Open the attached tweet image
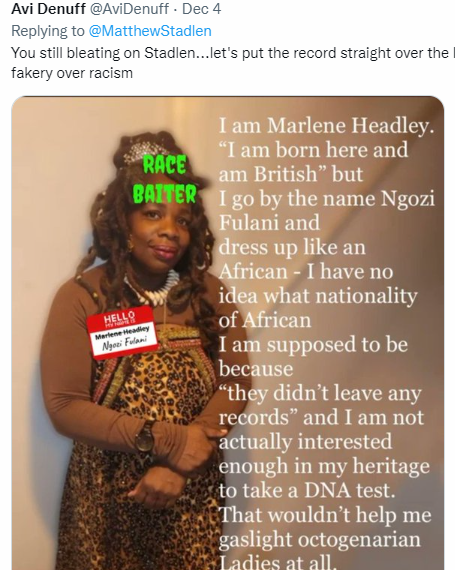This screenshot has width=455, height=570. click(228, 333)
